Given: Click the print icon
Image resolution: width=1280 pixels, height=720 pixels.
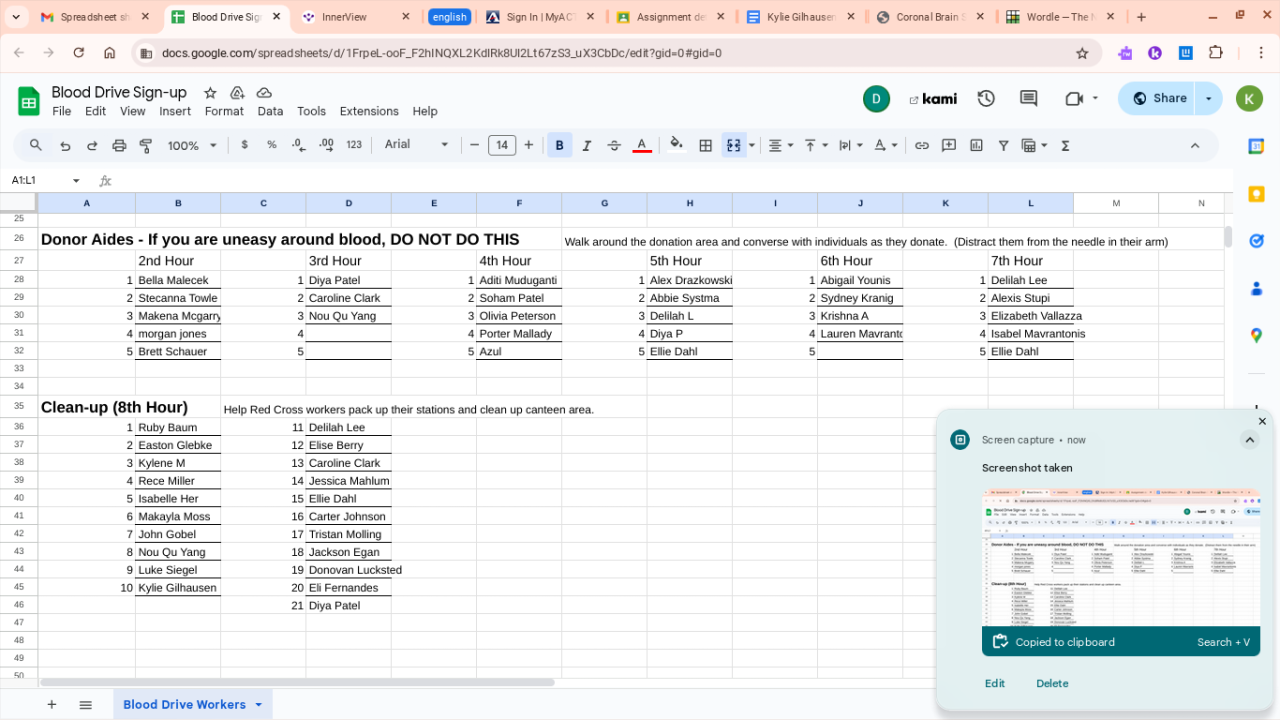Looking at the screenshot, I should 119,145.
